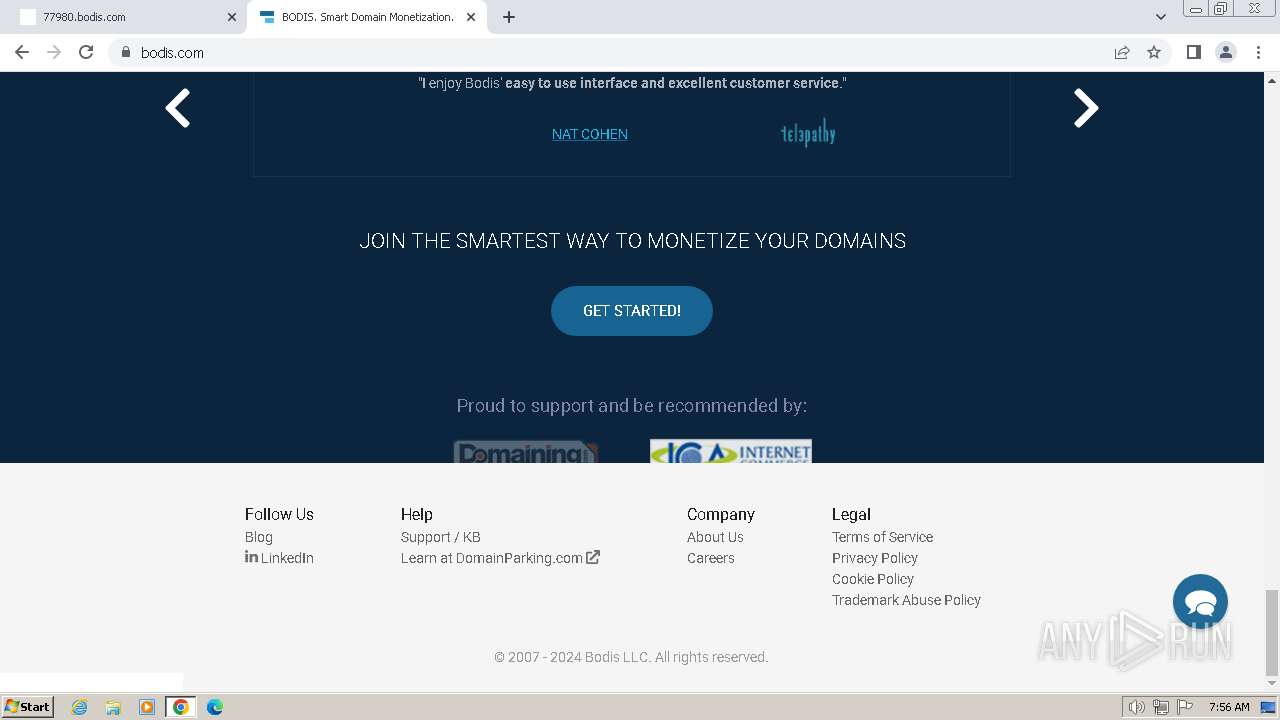Viewport: 1280px width, 720px height.
Task: Bookmark this page with the star
Action: click(x=1154, y=52)
